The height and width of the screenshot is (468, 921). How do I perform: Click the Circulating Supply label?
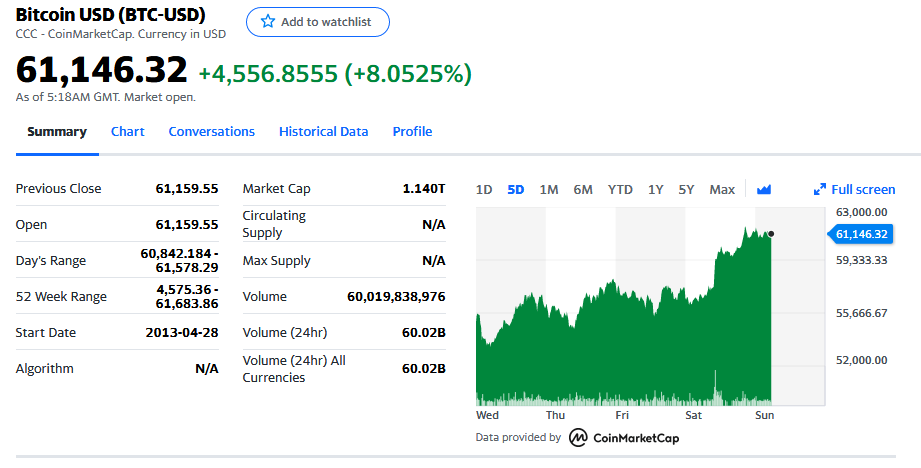274,224
